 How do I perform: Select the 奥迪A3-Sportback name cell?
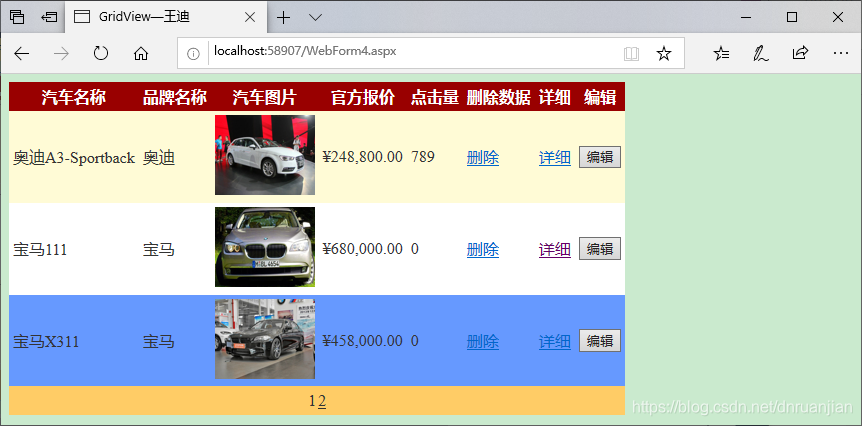point(74,158)
